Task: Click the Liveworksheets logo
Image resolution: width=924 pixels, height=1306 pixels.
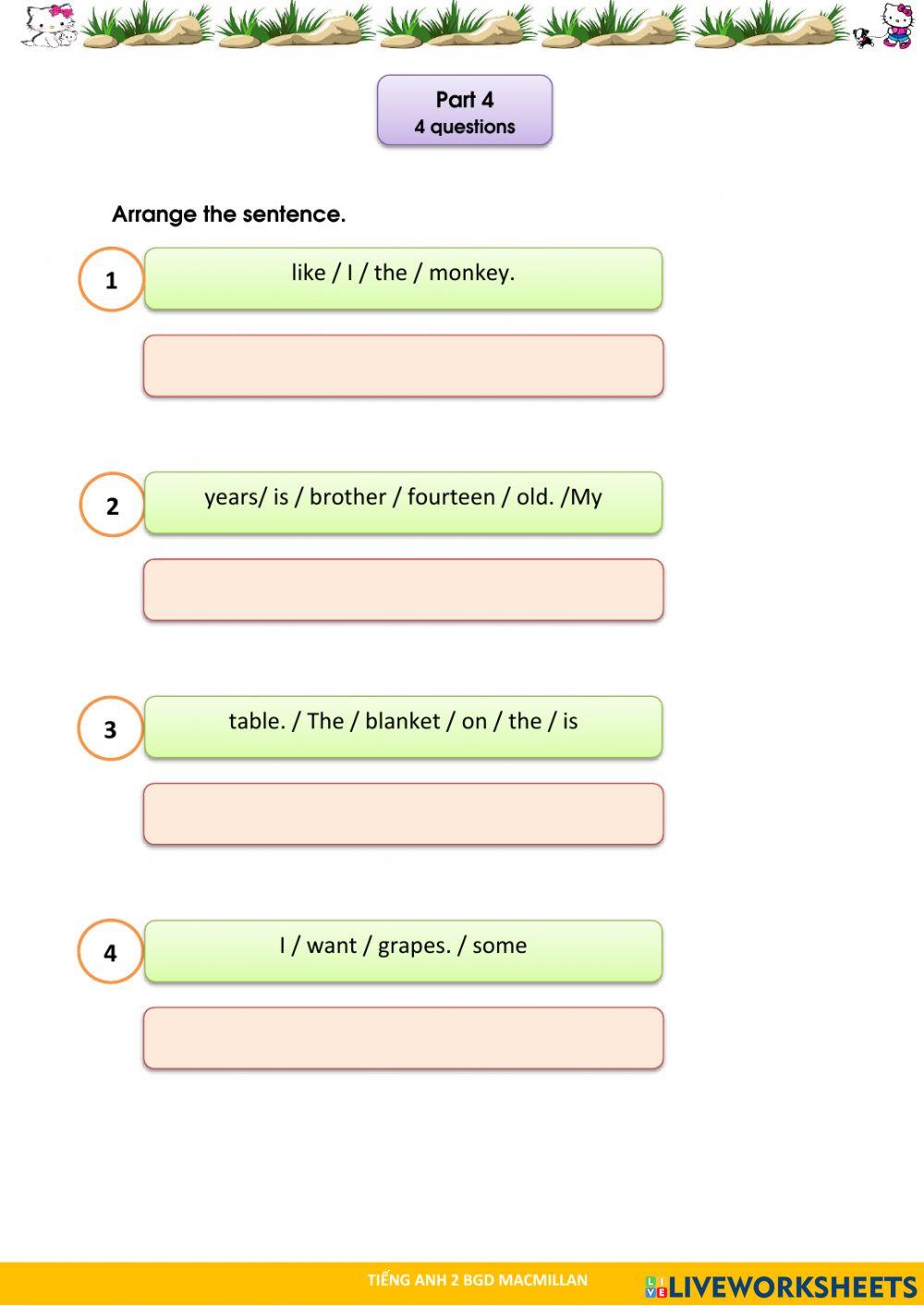Action: coord(781,1287)
